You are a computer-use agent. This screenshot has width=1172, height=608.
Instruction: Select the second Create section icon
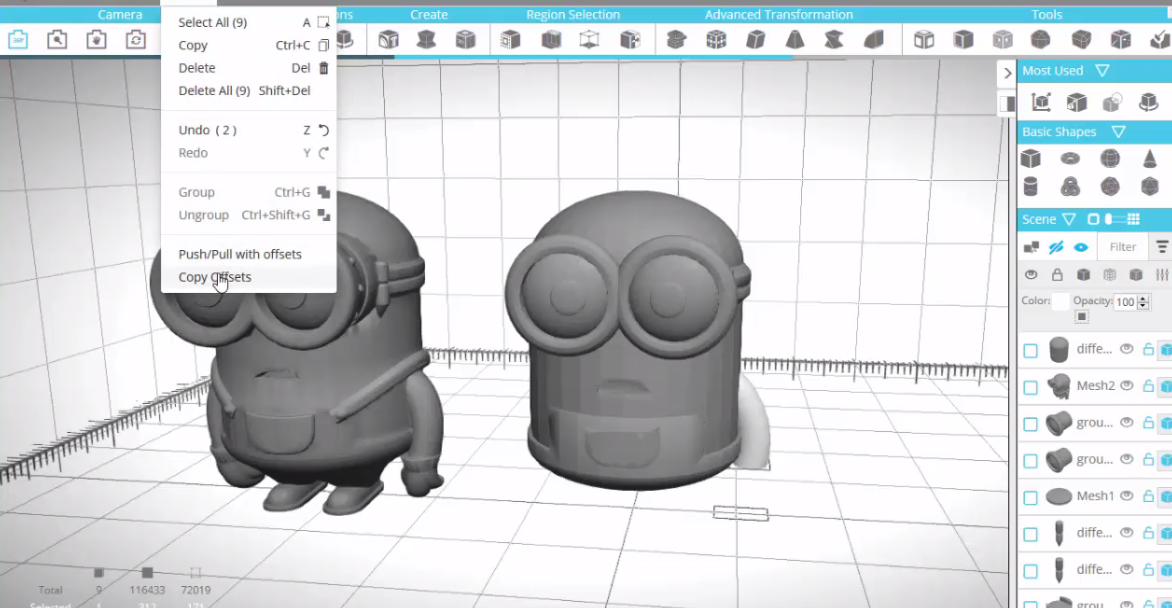coord(427,40)
